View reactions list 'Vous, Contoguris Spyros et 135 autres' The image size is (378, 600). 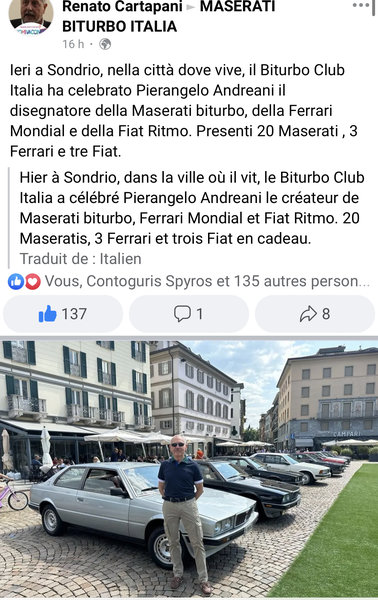pos(207,282)
